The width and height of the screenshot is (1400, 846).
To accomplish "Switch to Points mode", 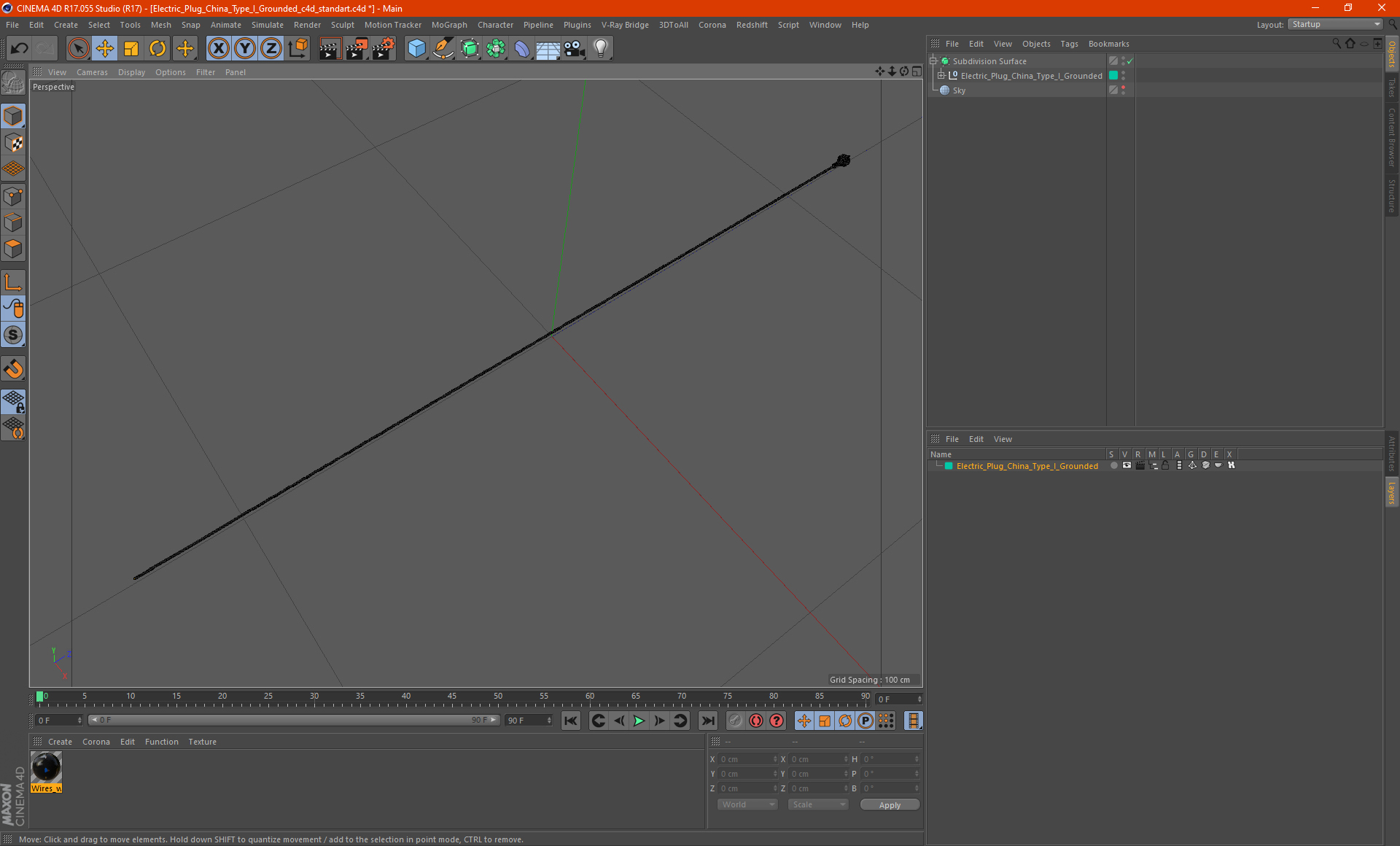I will point(13,196).
